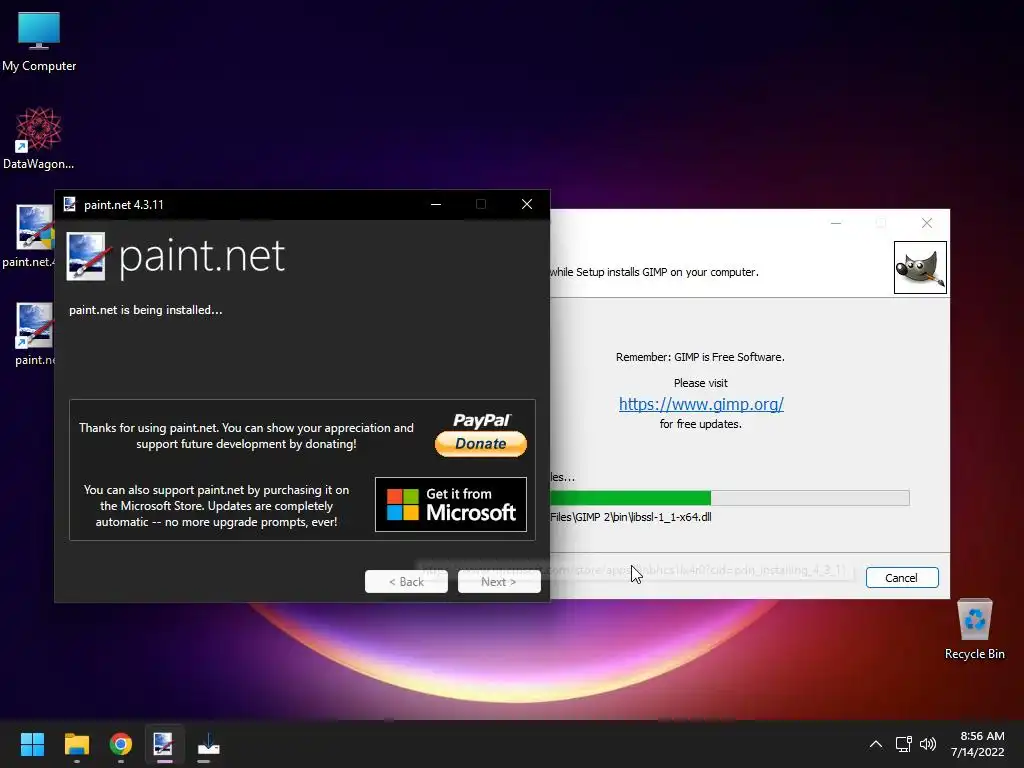This screenshot has width=1024, height=768.
Task: Show hidden system tray icons
Action: point(876,744)
